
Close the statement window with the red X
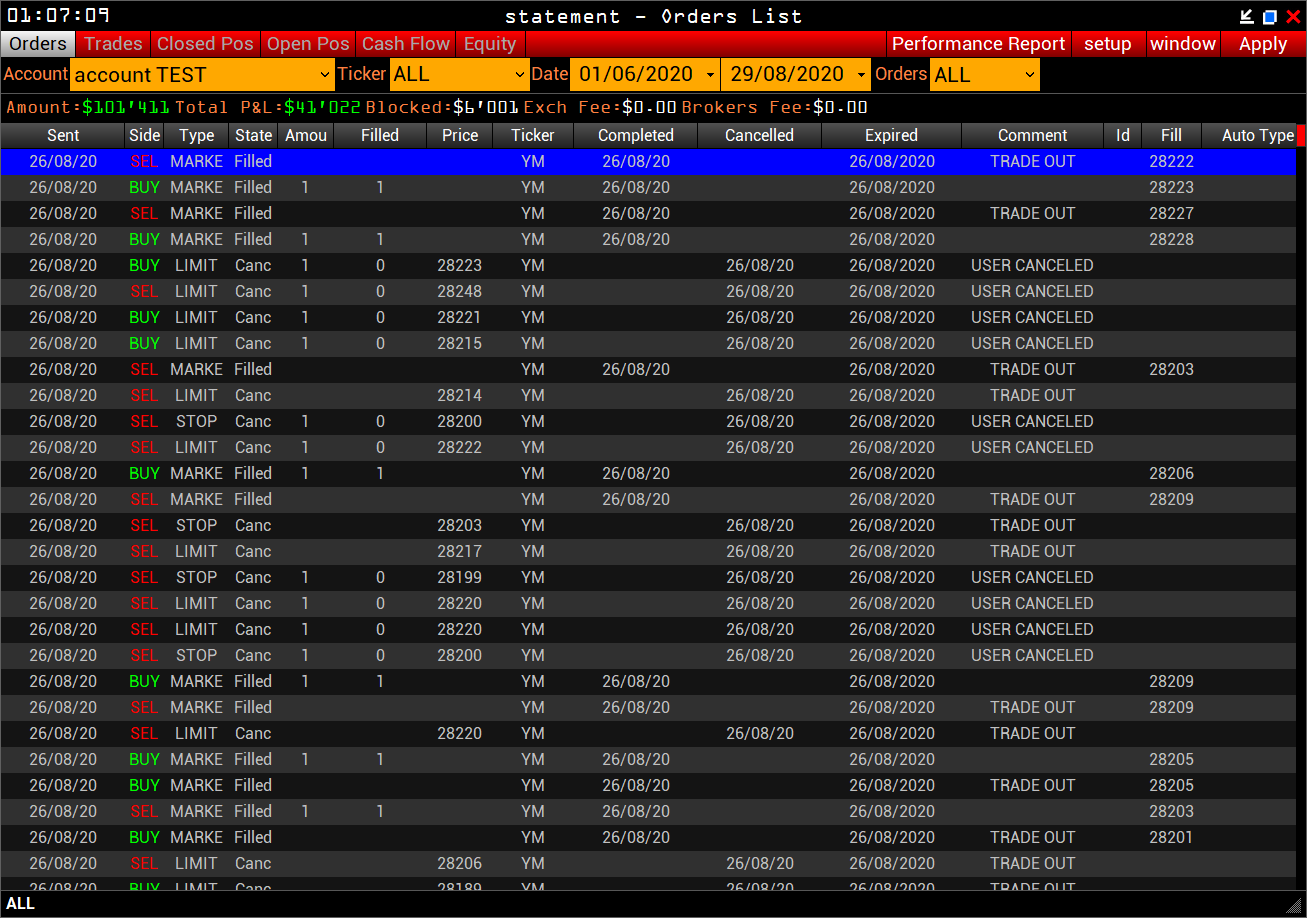(1293, 16)
